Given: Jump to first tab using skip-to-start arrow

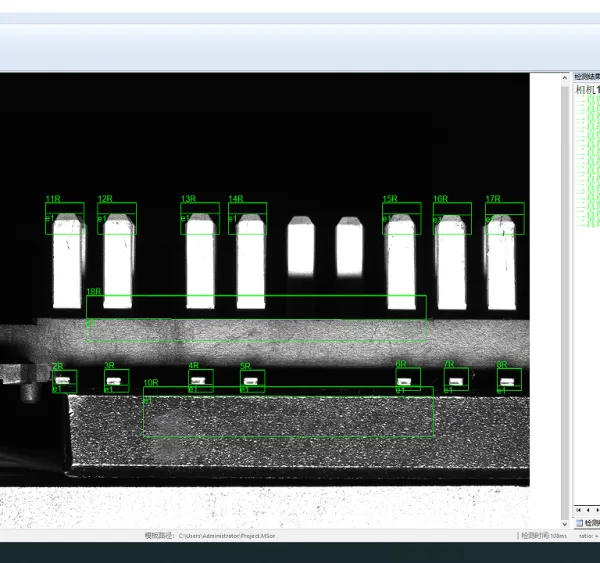Looking at the screenshot, I should point(579,510).
